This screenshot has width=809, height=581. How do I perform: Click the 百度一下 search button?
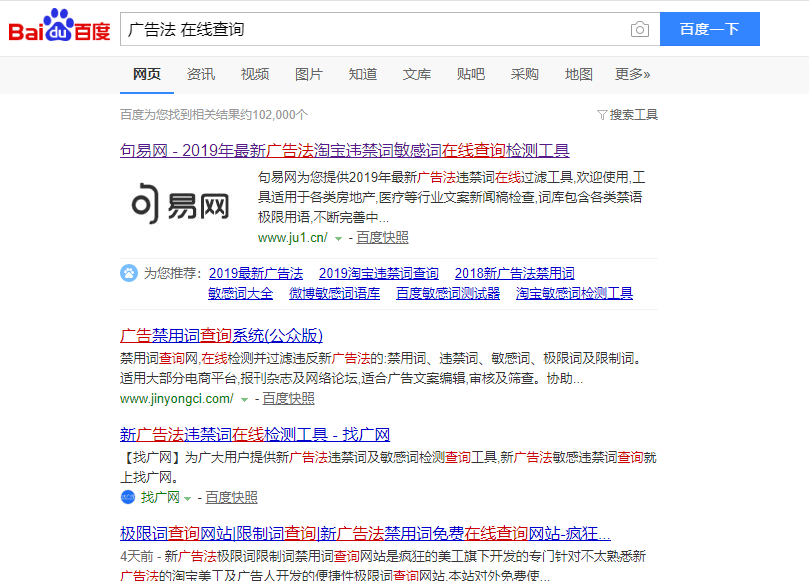(709, 29)
